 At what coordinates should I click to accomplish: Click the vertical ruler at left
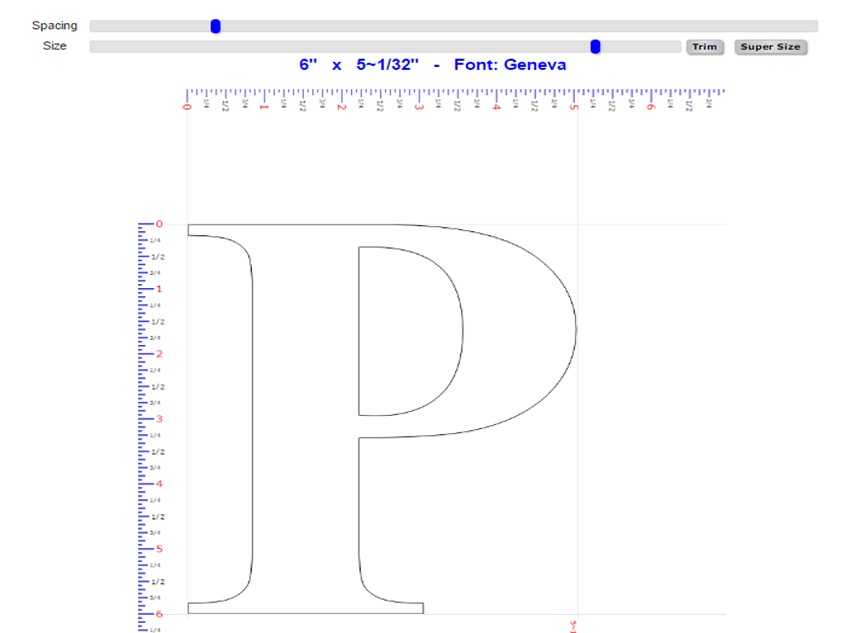151,427
